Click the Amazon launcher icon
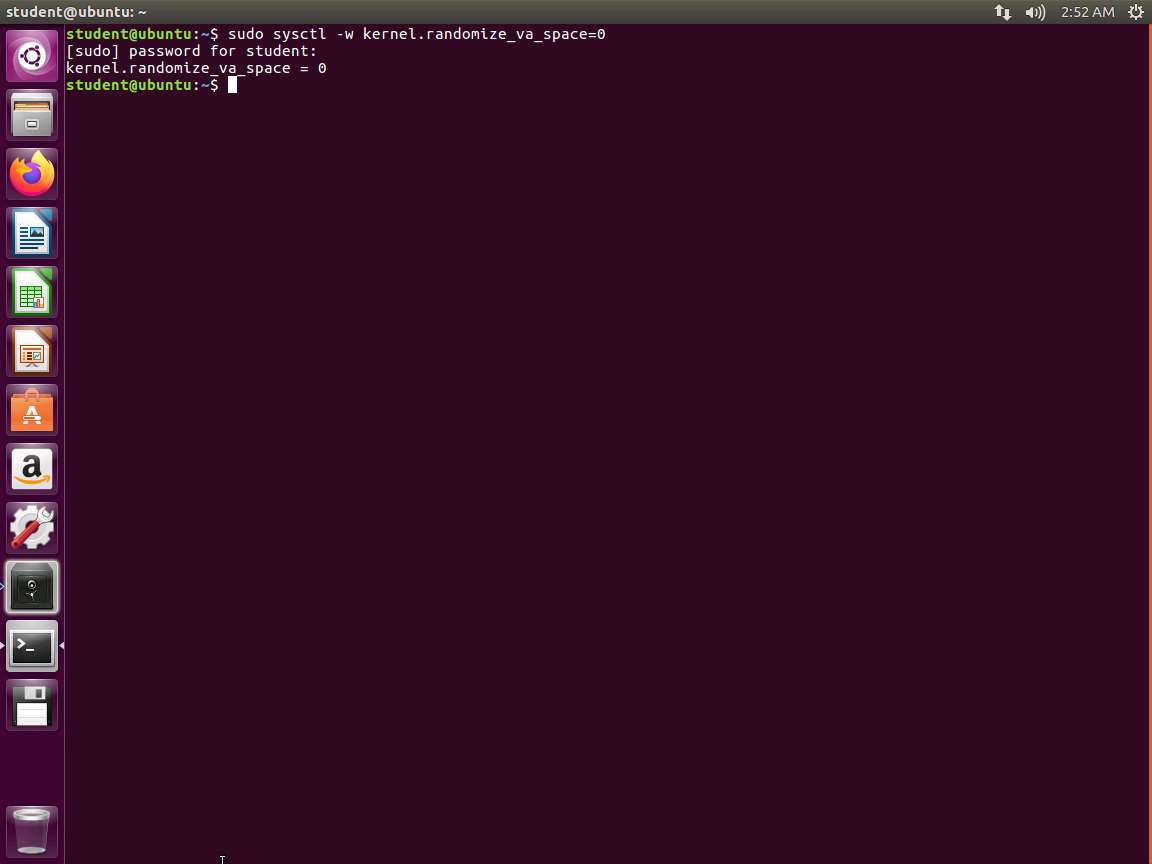Viewport: 1152px width, 864px height. point(32,469)
